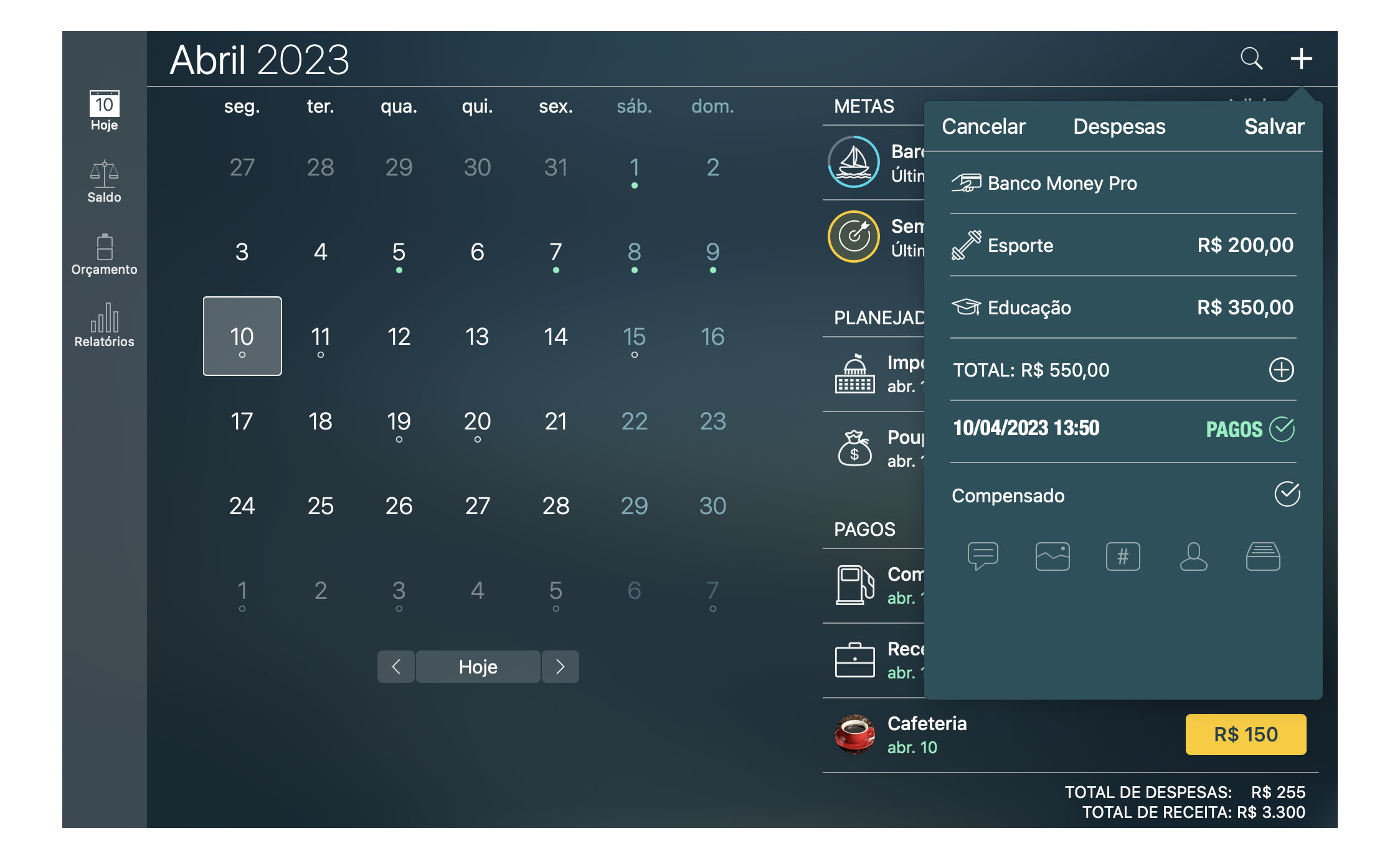Change the date 10/04/2023 13:50
The height and width of the screenshot is (859, 1400).
(1026, 428)
